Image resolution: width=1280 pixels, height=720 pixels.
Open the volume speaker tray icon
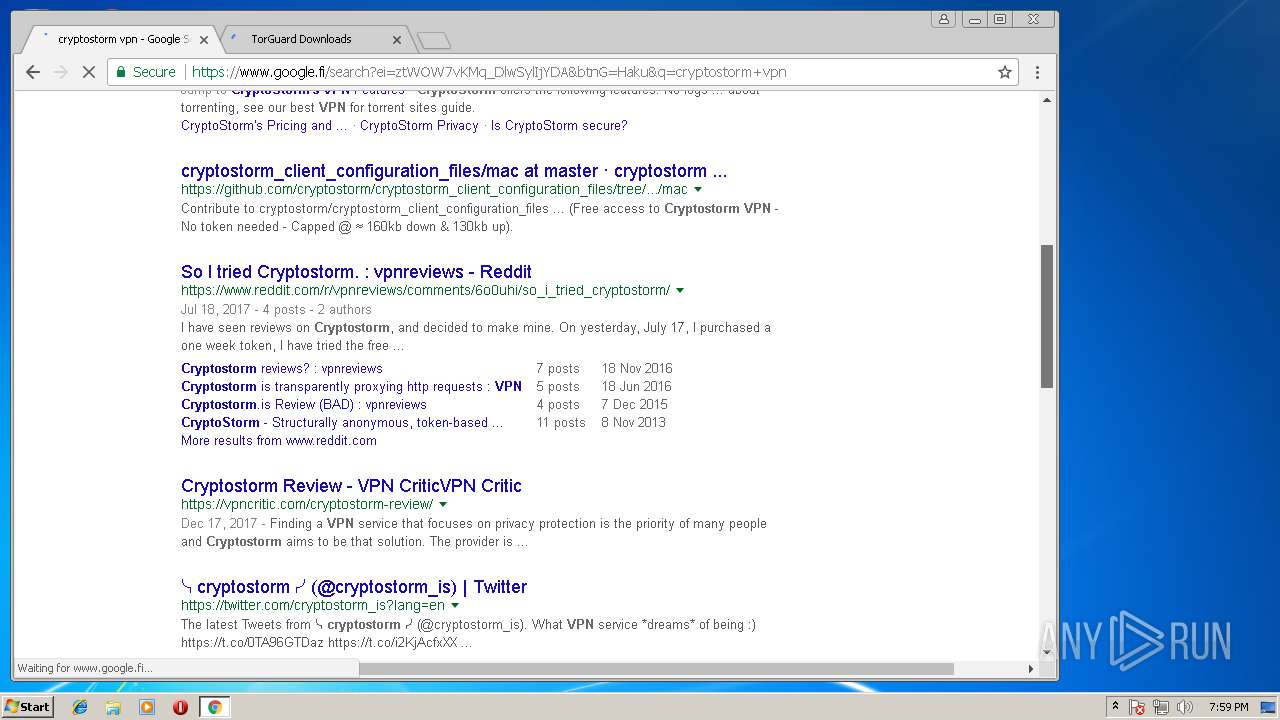coord(1185,708)
